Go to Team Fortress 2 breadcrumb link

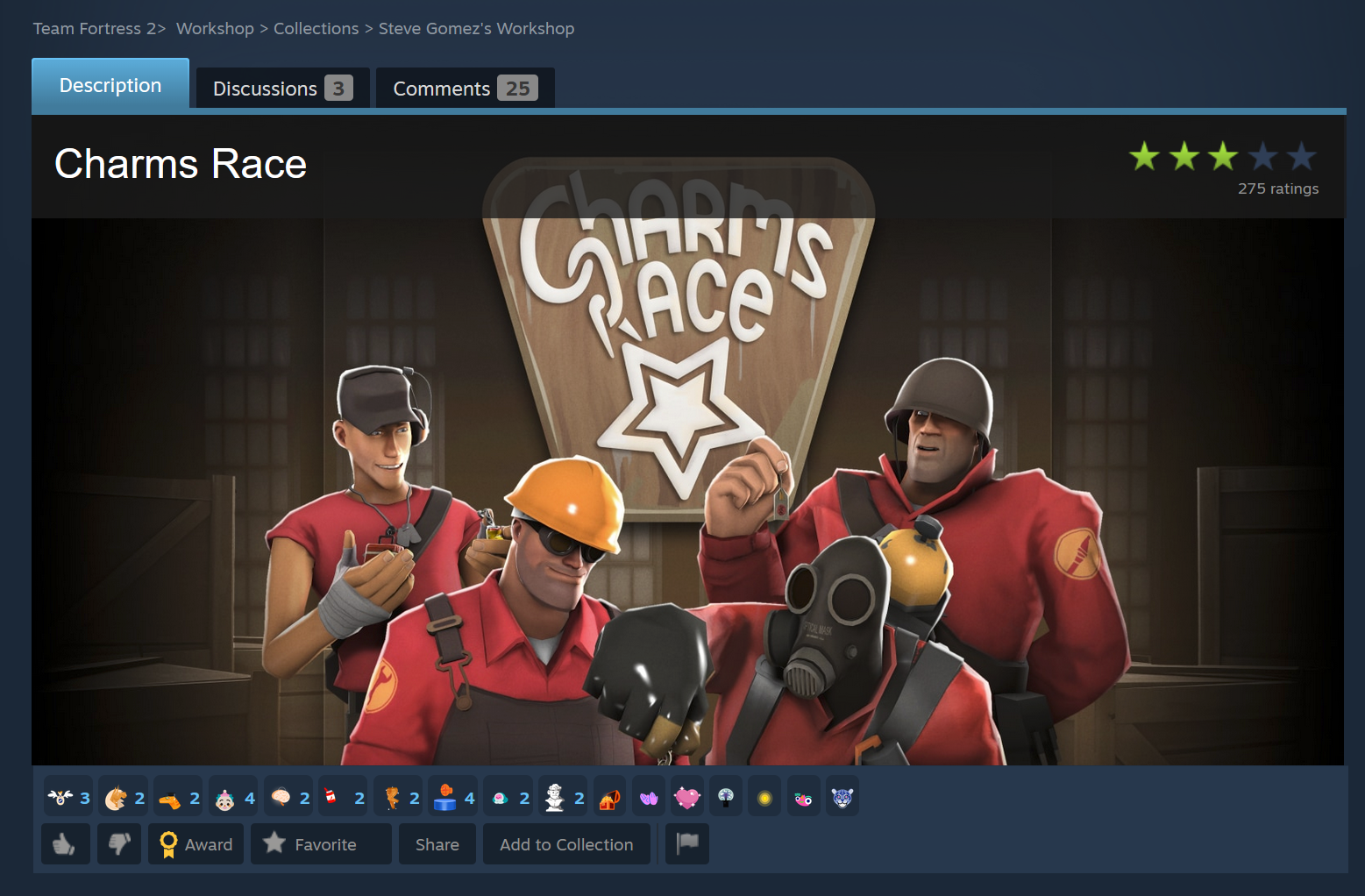(95, 28)
